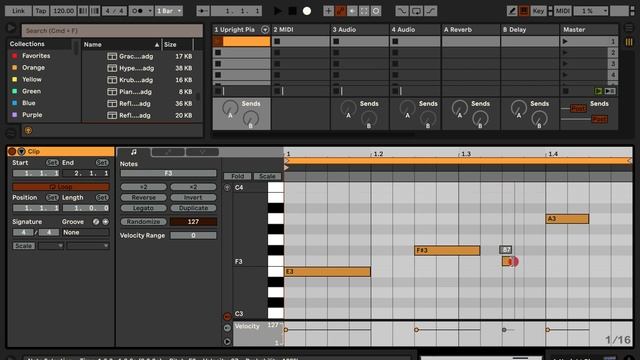Select Green collection

tap(31, 91)
